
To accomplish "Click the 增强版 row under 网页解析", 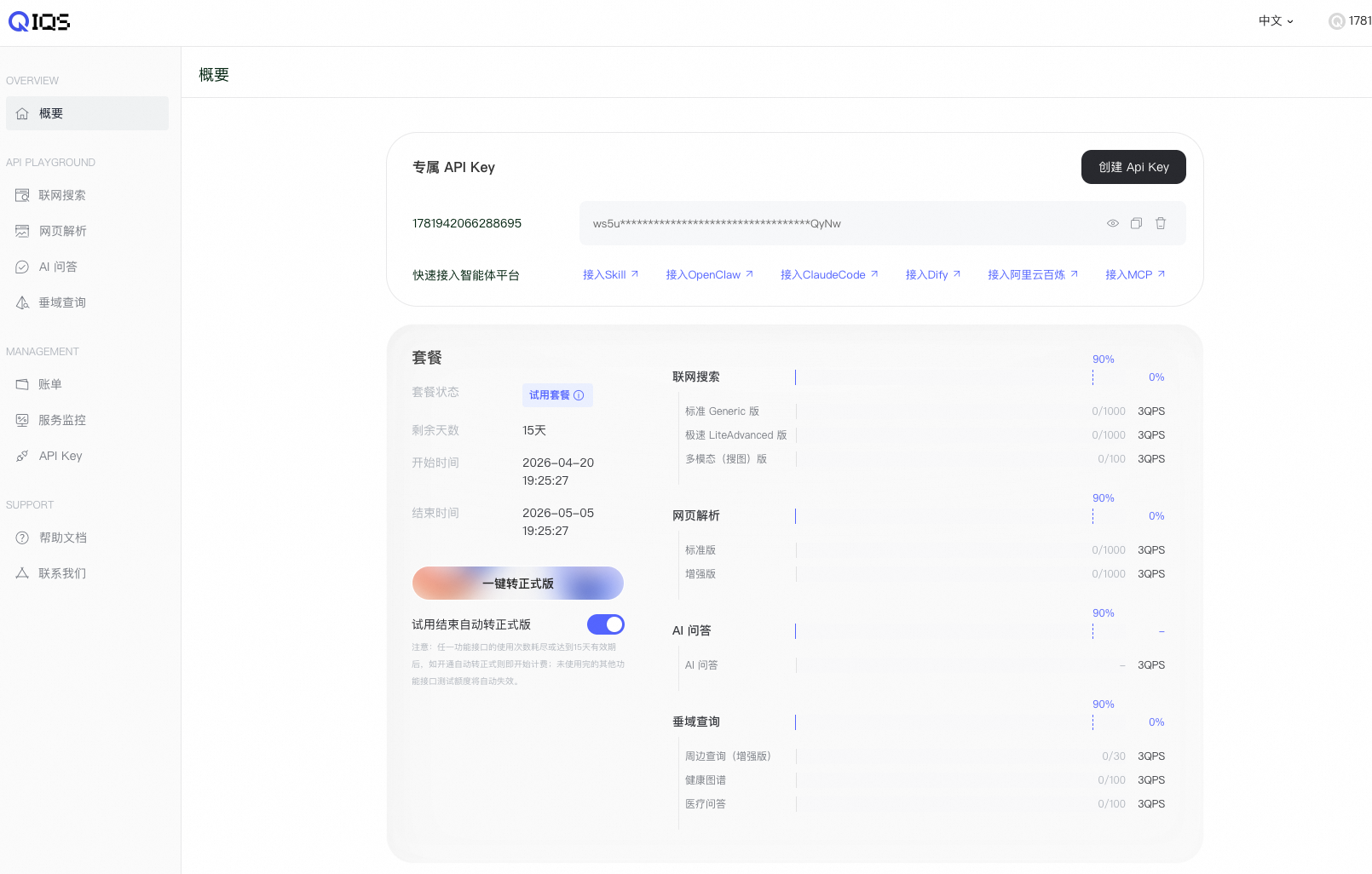I will click(700, 574).
